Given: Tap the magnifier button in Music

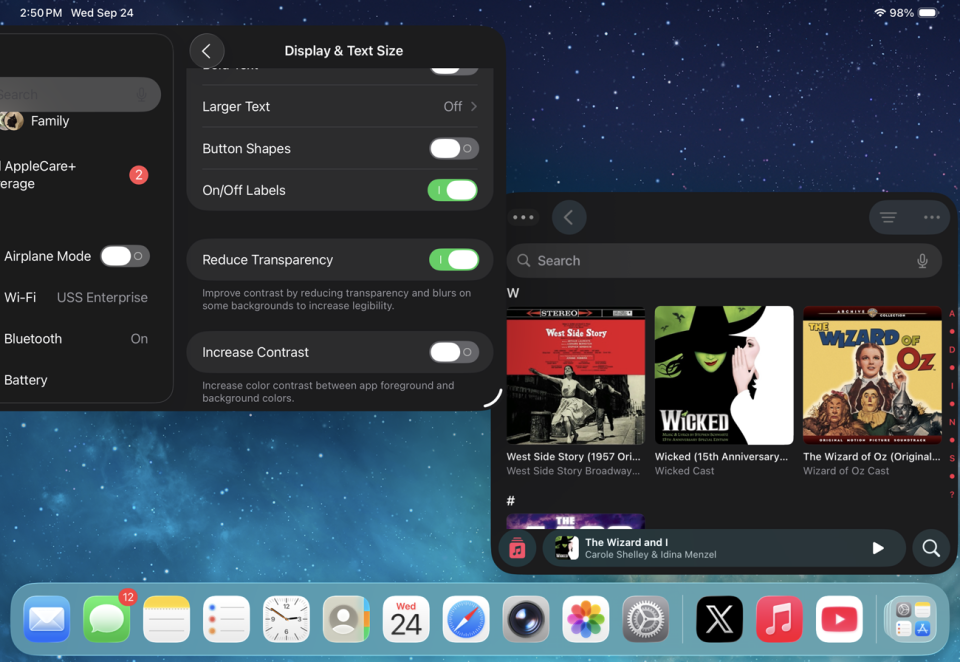Looking at the screenshot, I should [931, 548].
